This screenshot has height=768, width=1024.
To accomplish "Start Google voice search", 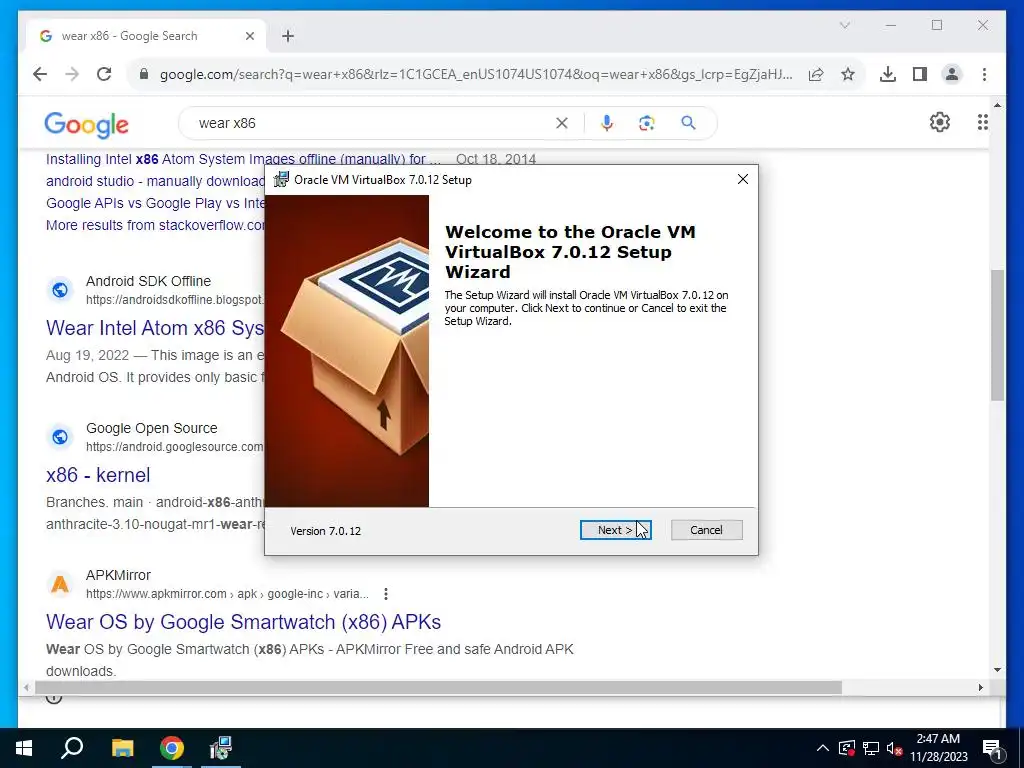I will pyautogui.click(x=607, y=123).
